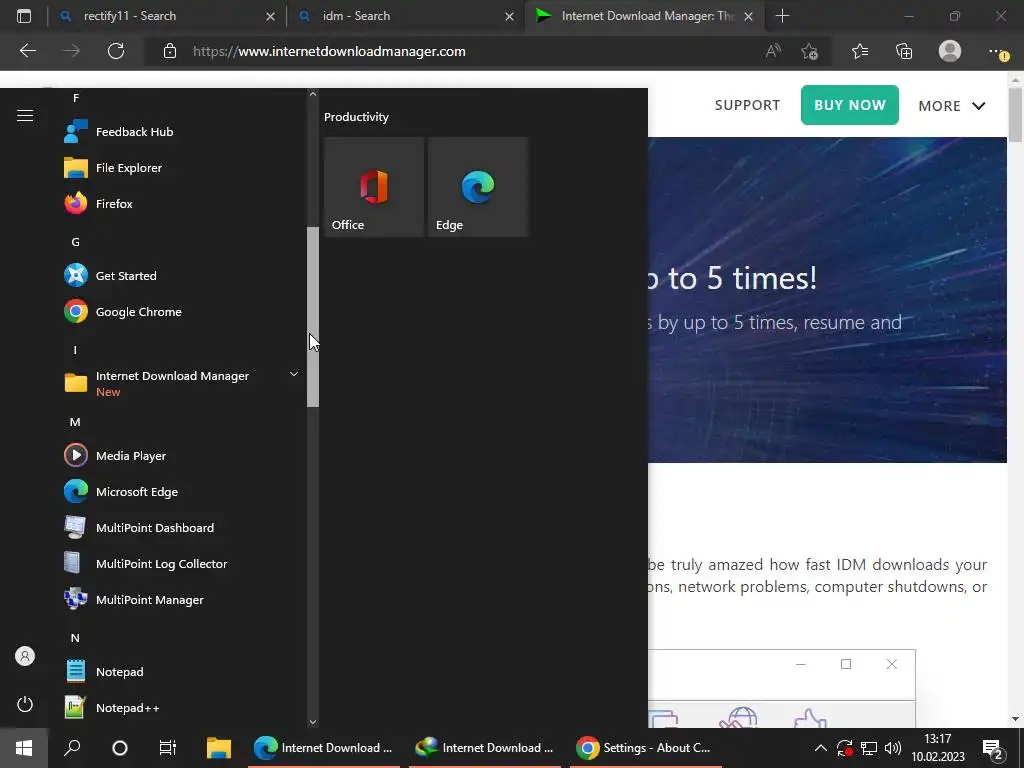Click the web page vertical scrollbar thumb

(x=1016, y=115)
